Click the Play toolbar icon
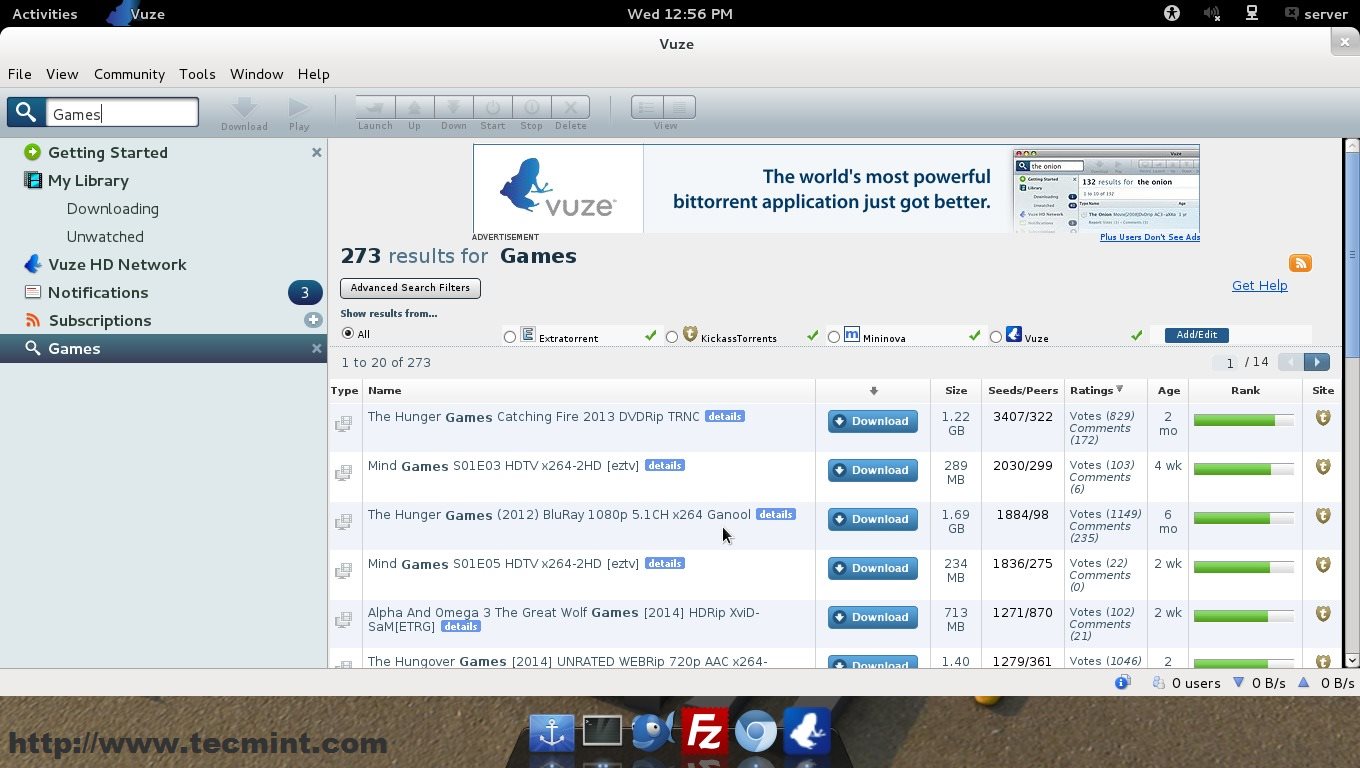The height and width of the screenshot is (768, 1360). tap(299, 108)
